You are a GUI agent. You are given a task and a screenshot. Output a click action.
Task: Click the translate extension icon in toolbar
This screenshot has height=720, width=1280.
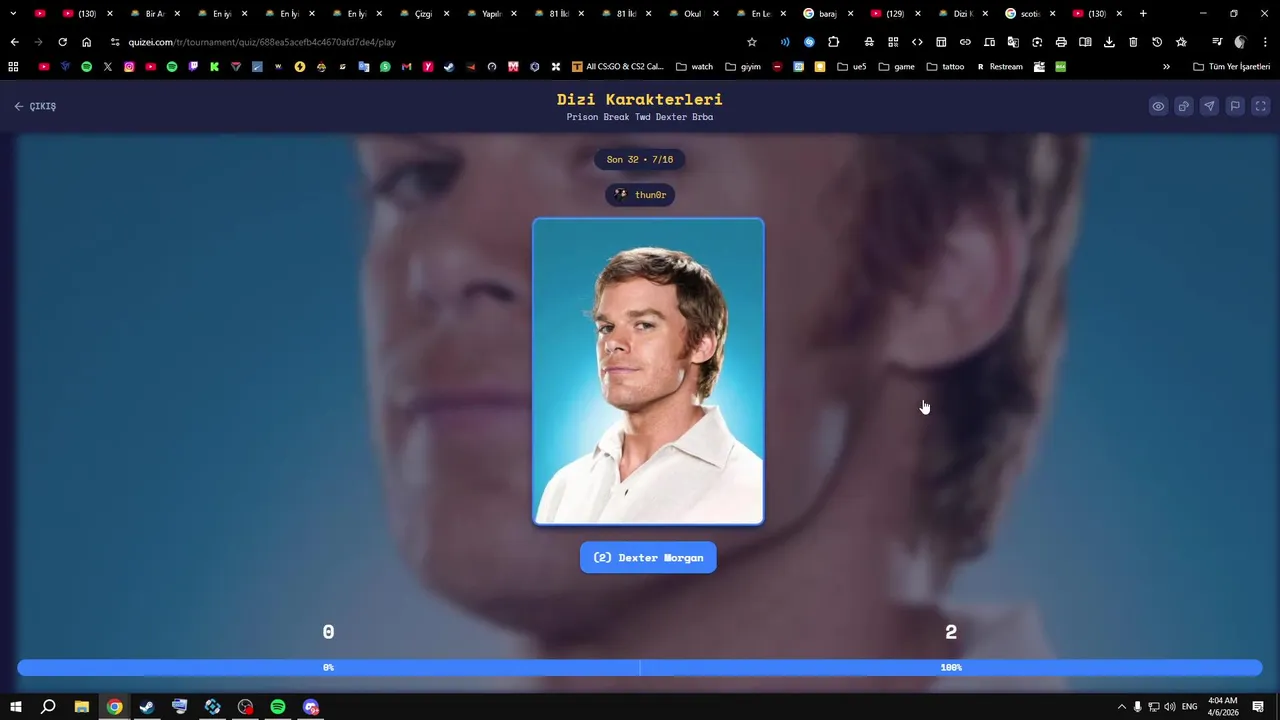coord(1013,42)
